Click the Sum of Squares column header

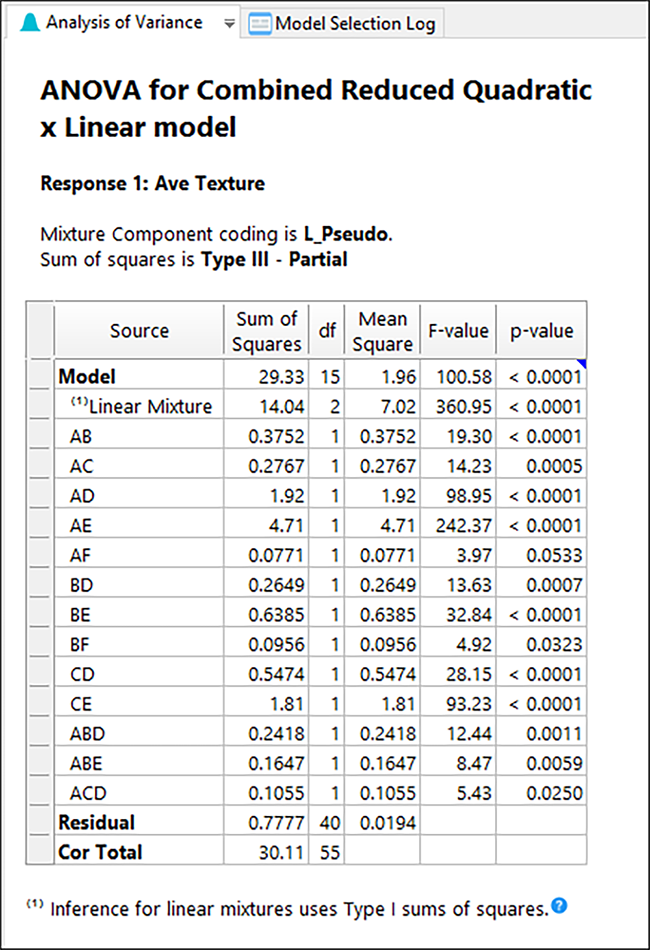point(267,331)
